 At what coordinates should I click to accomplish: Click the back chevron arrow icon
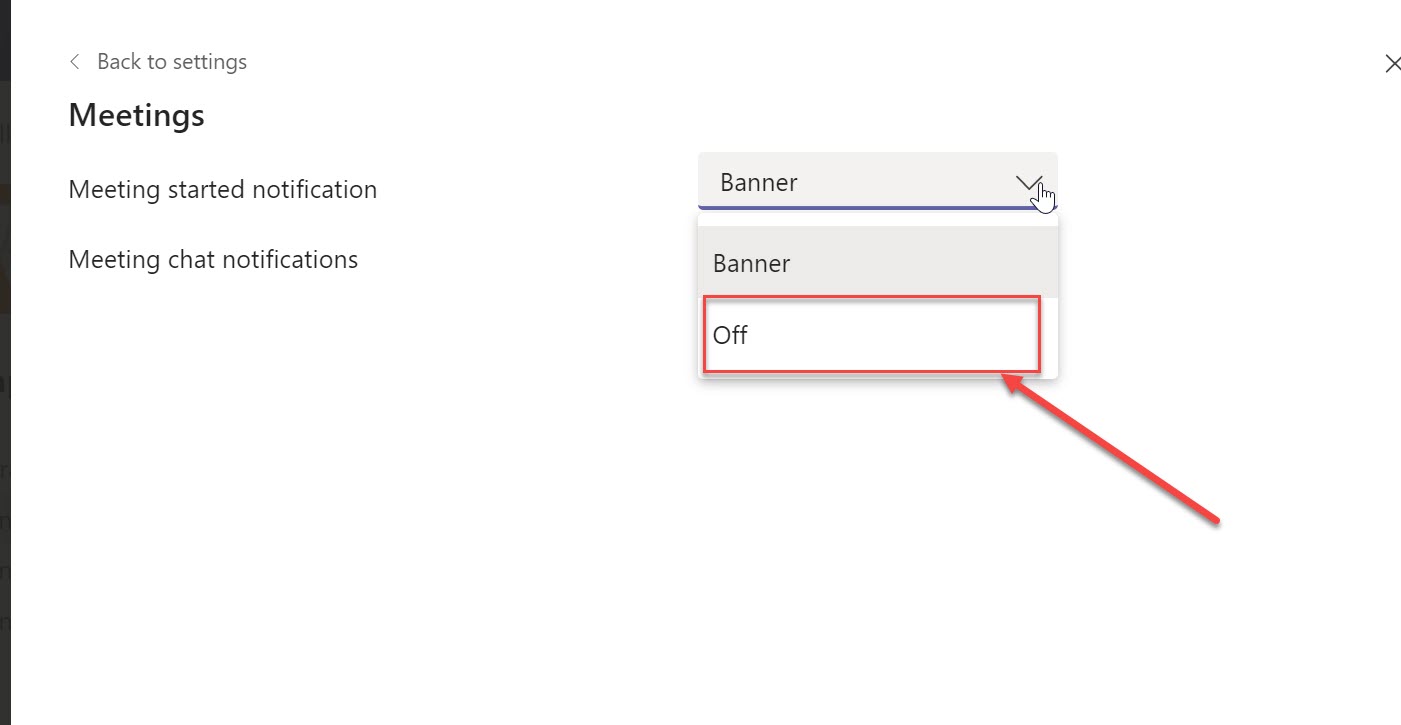click(x=74, y=62)
